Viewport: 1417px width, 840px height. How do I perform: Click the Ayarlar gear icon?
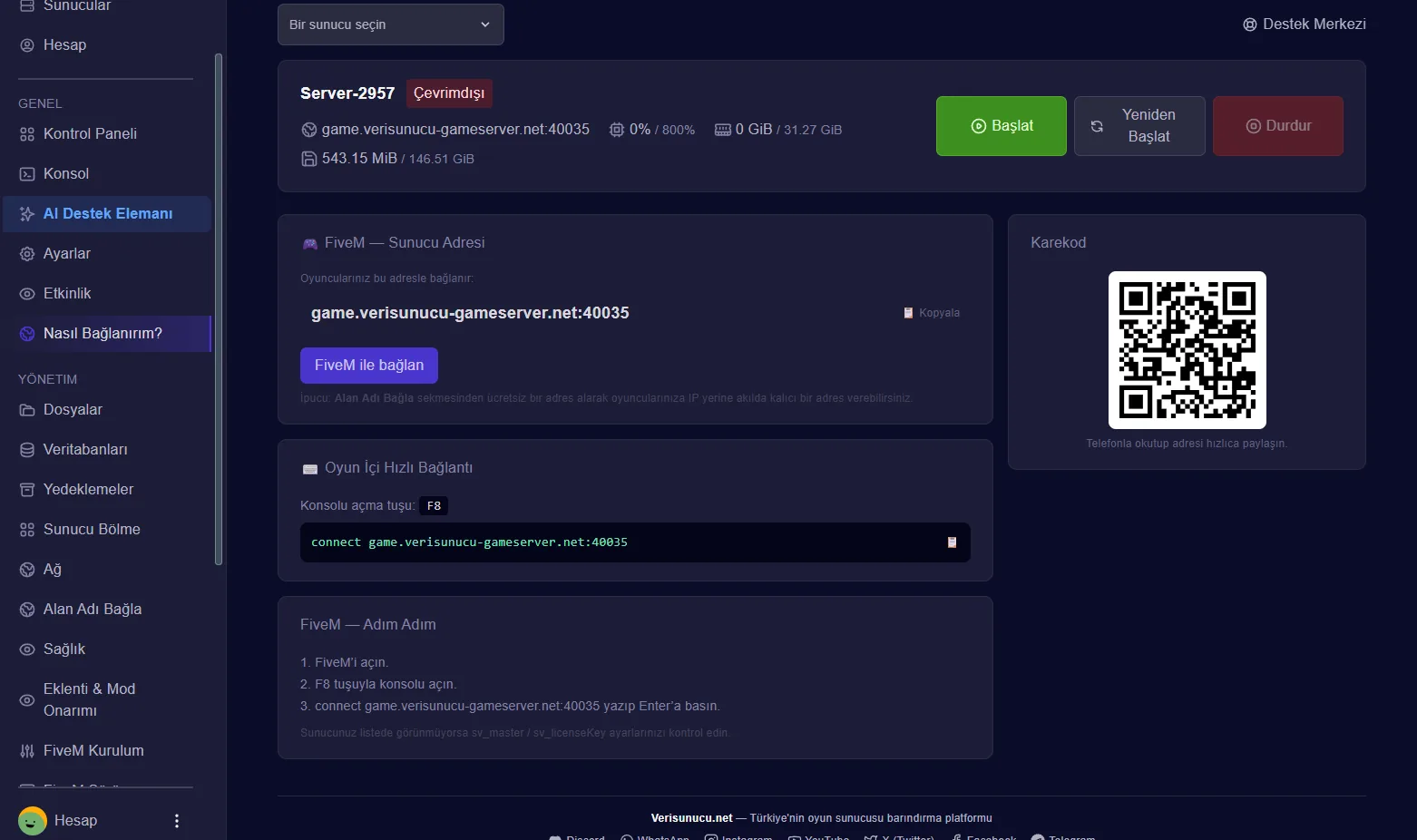(x=27, y=253)
